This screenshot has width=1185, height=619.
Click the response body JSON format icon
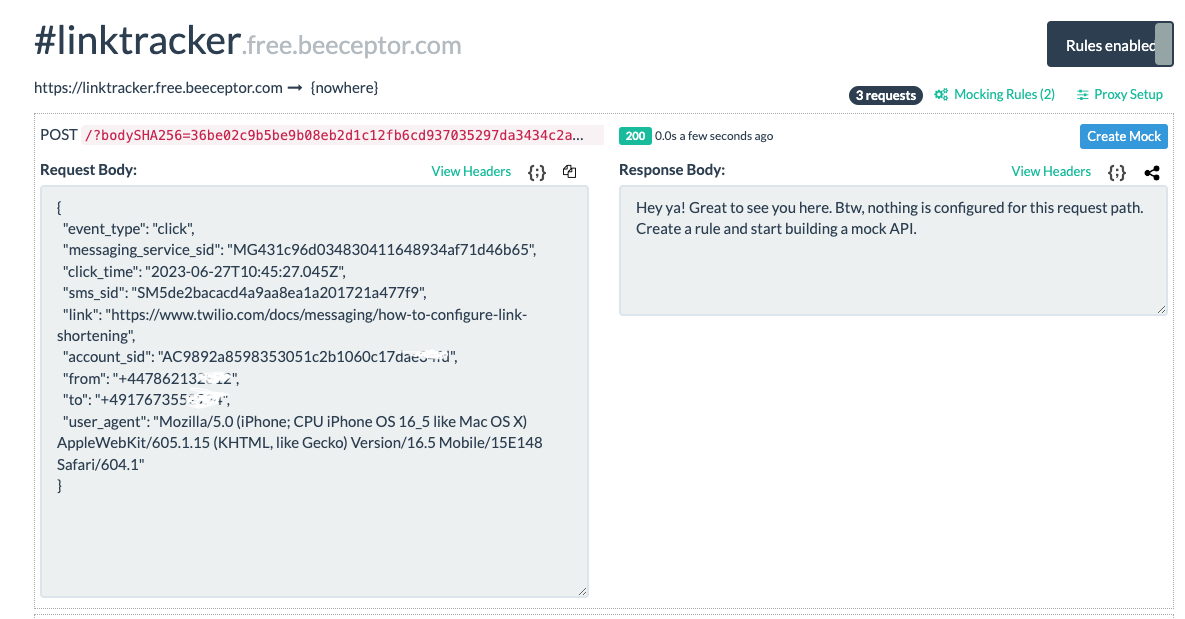tap(1117, 172)
